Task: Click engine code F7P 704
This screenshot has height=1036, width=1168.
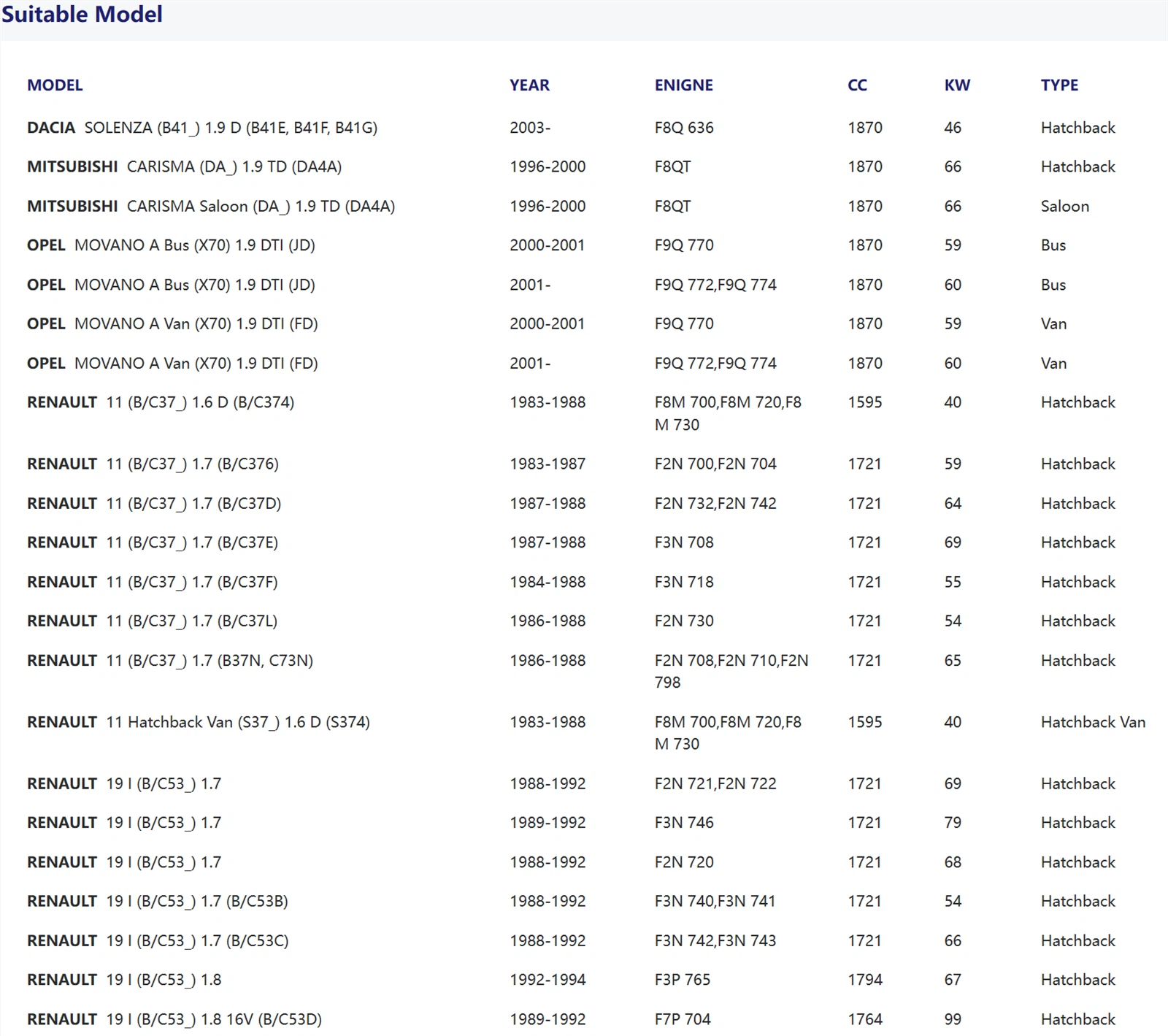Action: tap(683, 1019)
